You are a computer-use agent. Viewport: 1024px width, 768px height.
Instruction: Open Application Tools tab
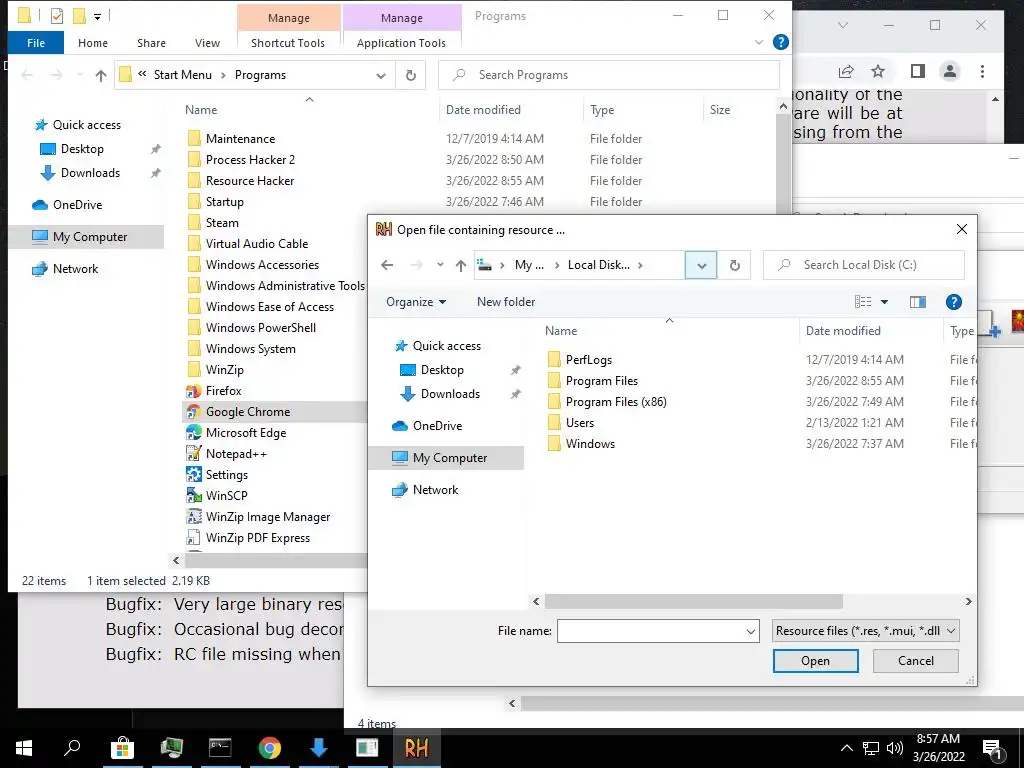(x=401, y=43)
